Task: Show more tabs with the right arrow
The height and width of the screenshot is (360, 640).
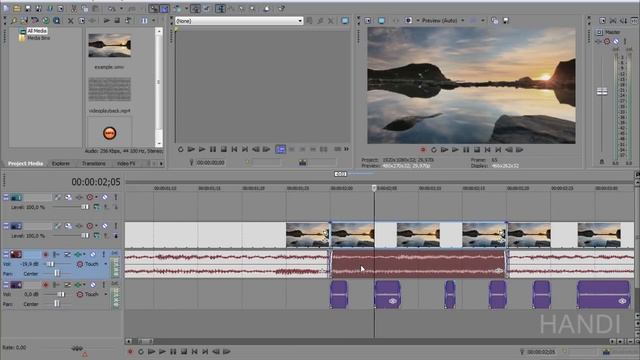Action: coord(161,164)
